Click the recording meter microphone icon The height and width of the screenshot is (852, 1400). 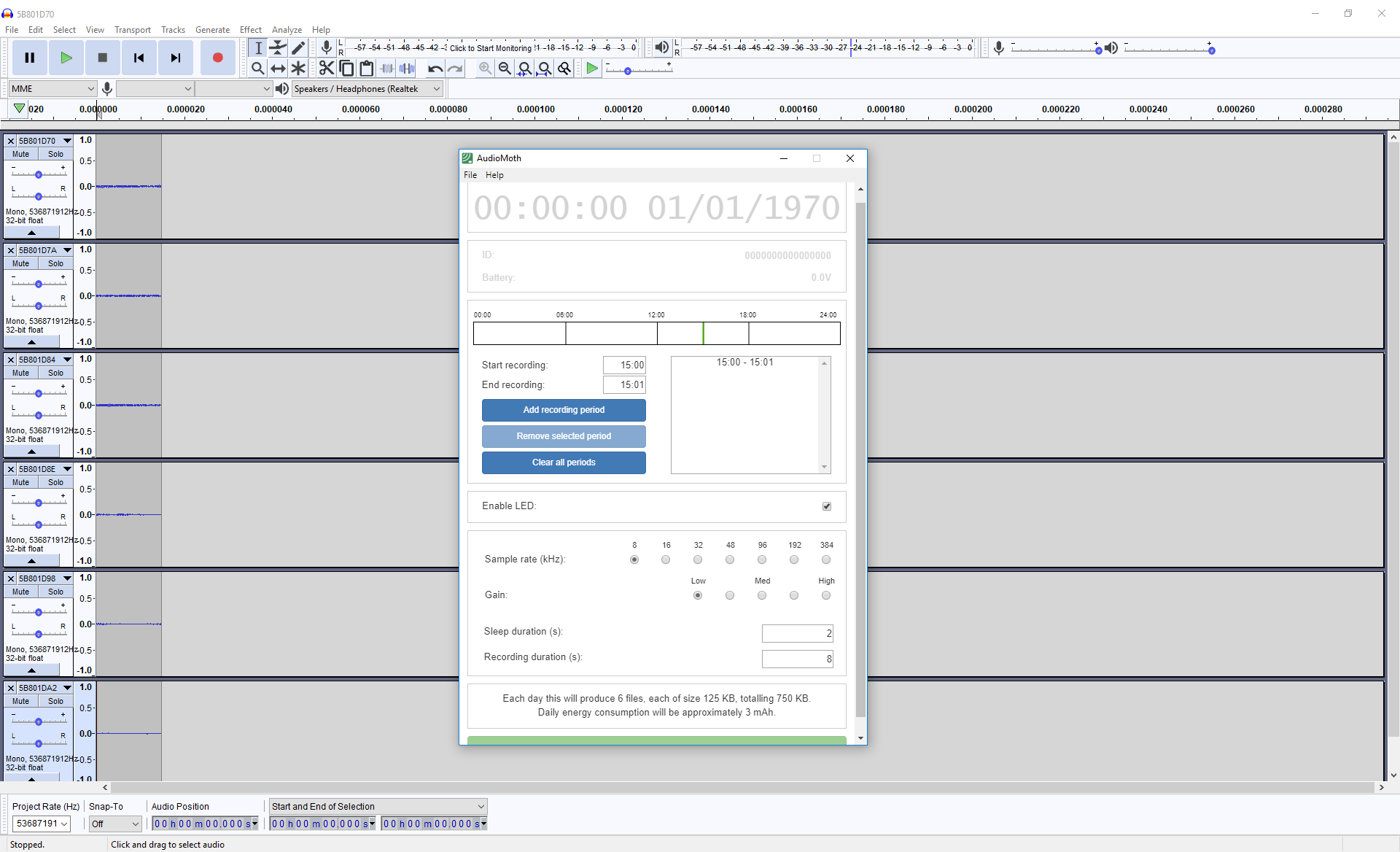click(x=327, y=48)
